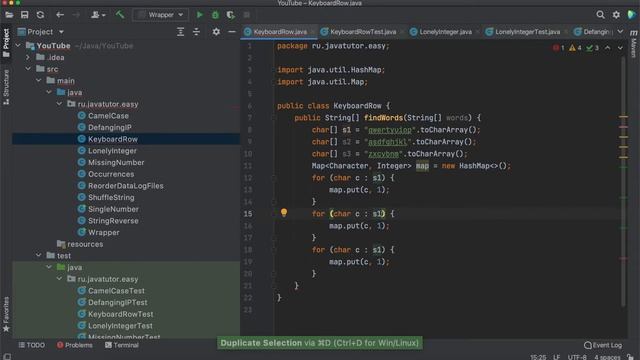Hide the Project panel with minus icon
Screen dimensions: 640x360
pos(231,32)
